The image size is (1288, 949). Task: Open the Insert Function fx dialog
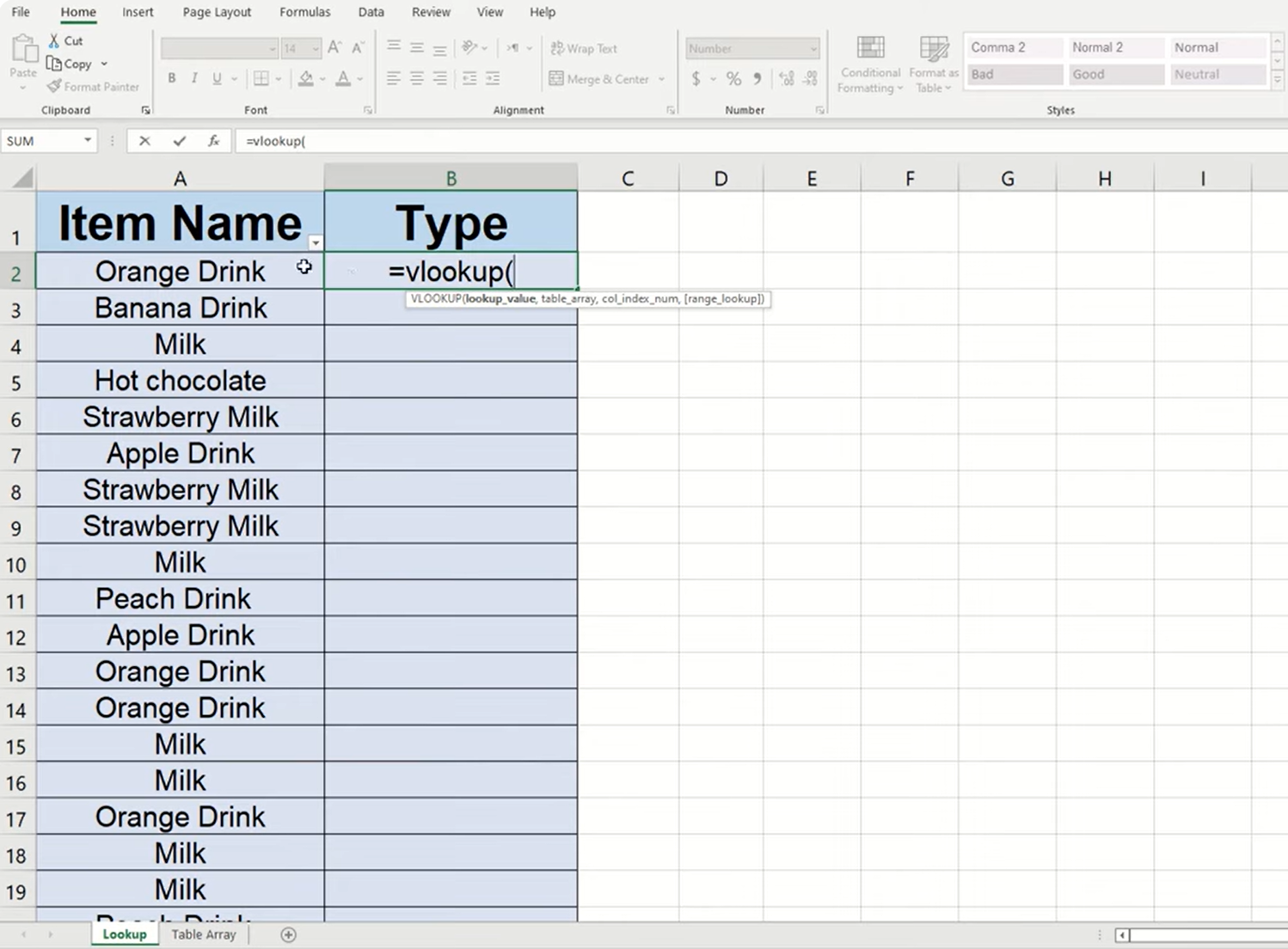(x=213, y=141)
